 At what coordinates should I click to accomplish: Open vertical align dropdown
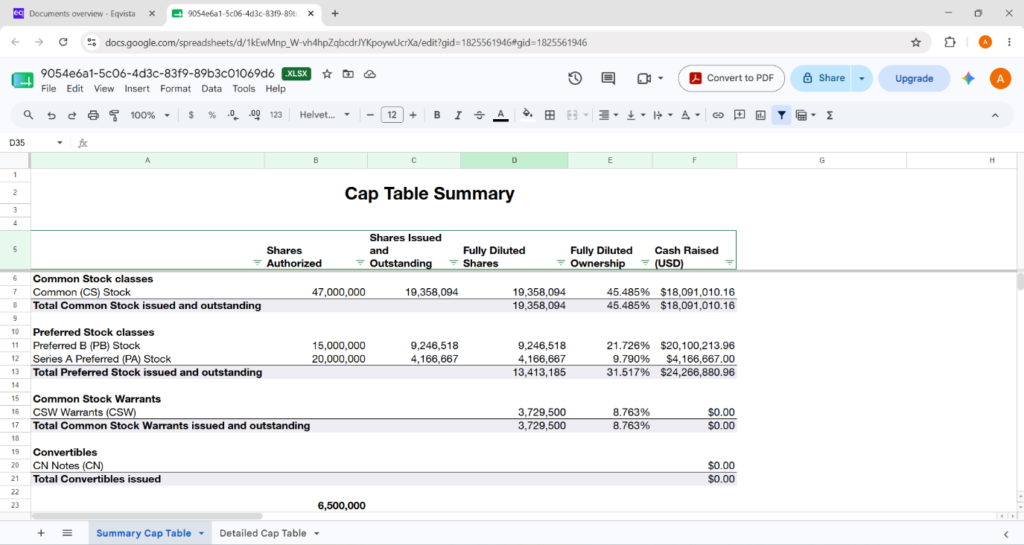[x=635, y=115]
